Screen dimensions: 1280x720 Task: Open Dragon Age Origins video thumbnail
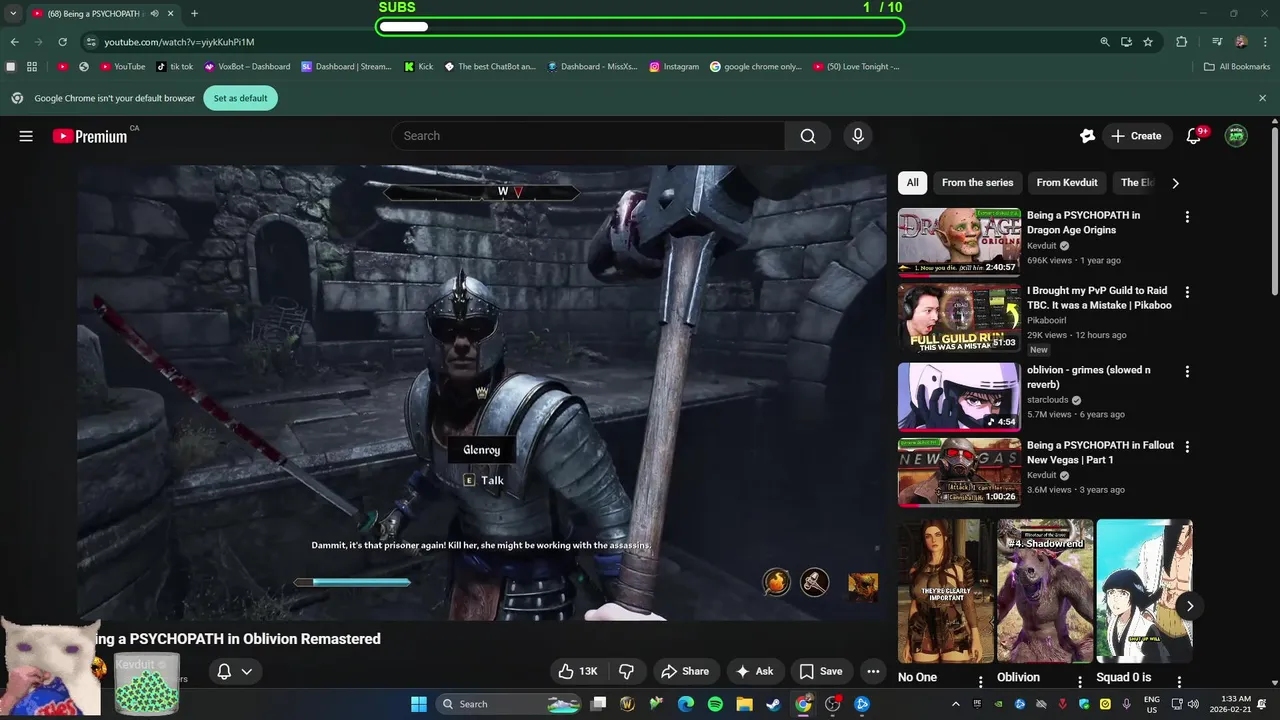pyautogui.click(x=959, y=241)
